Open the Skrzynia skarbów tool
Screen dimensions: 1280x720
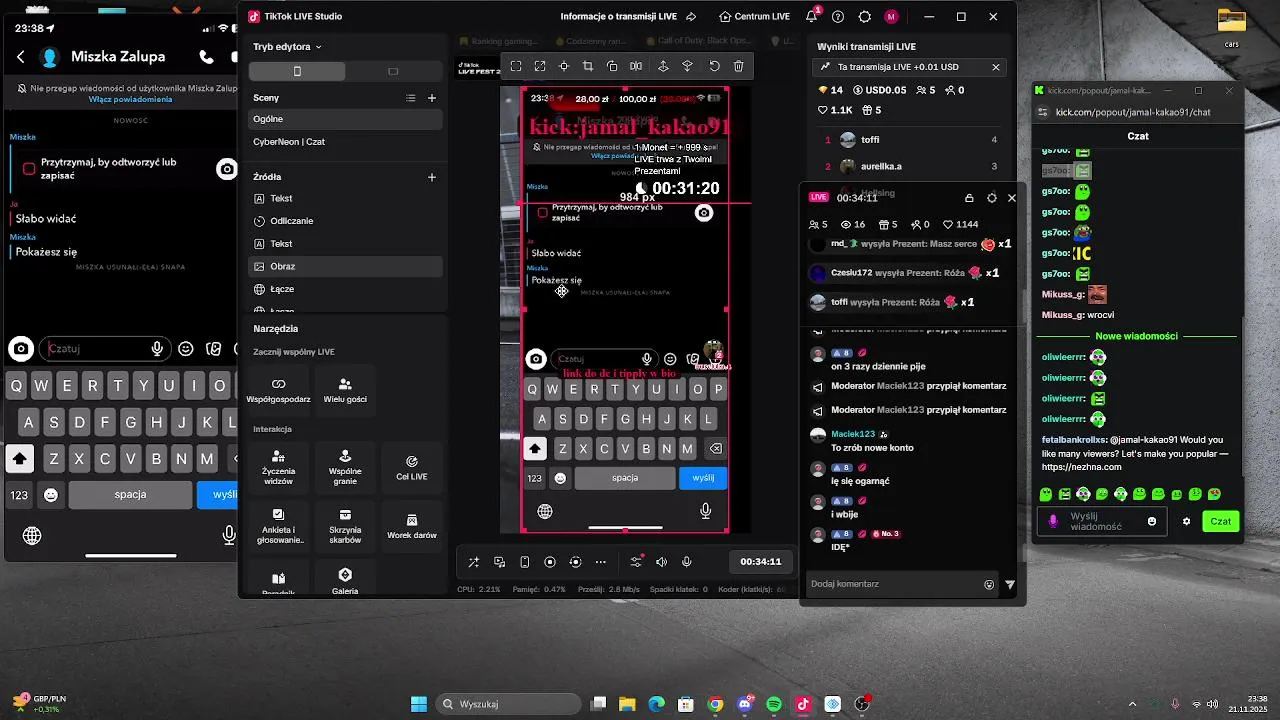(345, 526)
